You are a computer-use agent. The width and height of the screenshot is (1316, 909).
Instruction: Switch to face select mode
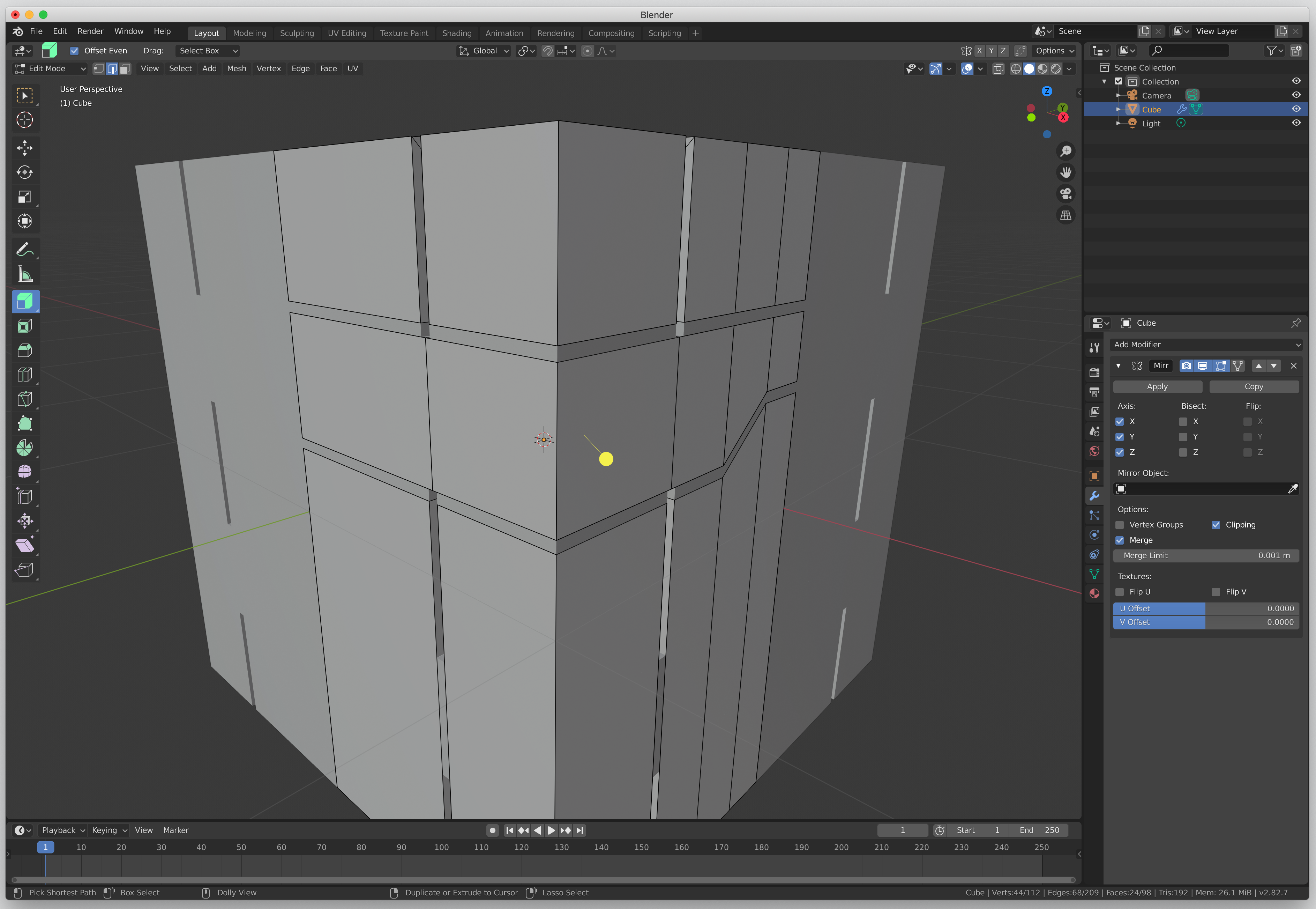coord(125,68)
